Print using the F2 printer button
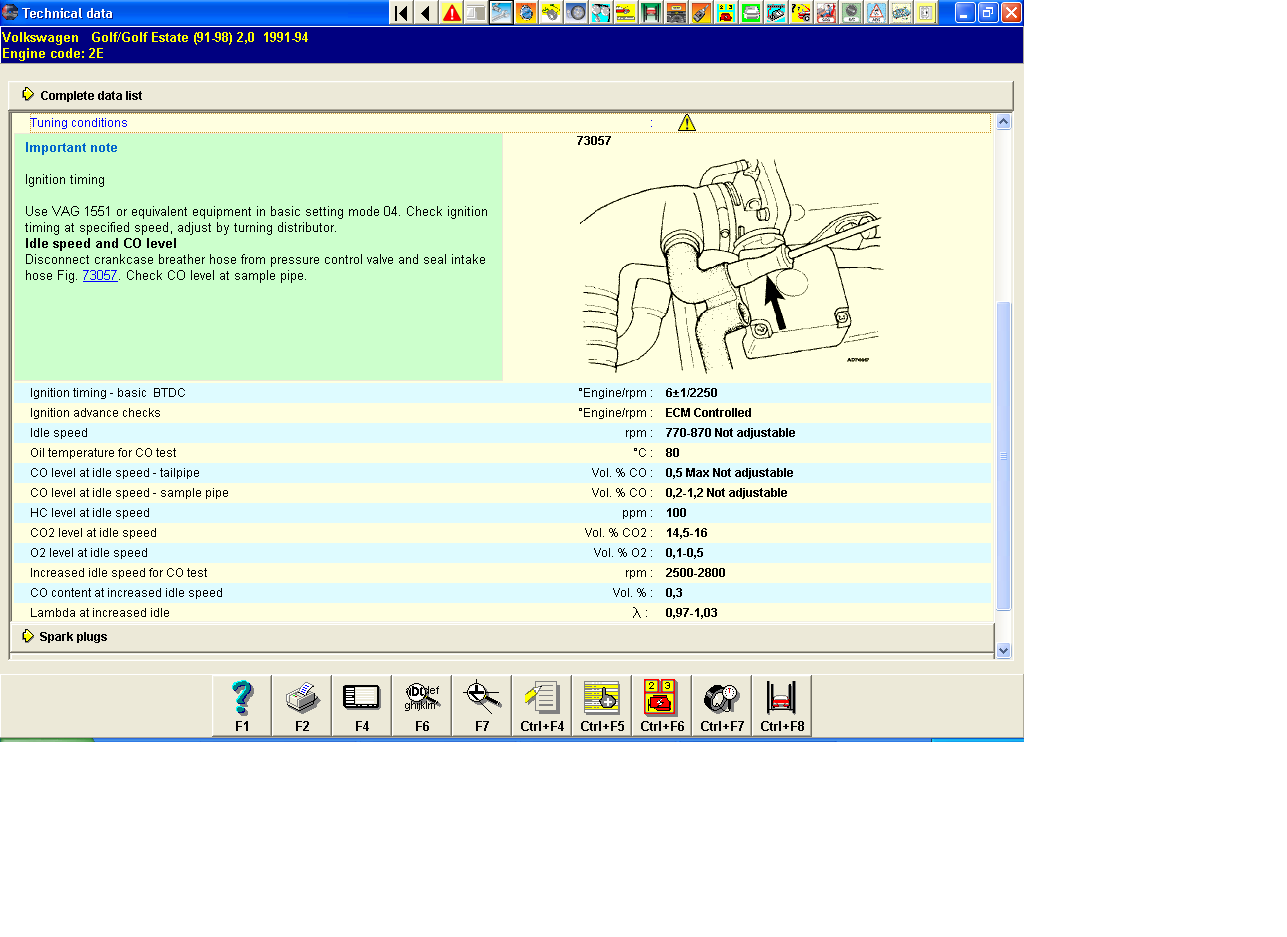 302,706
